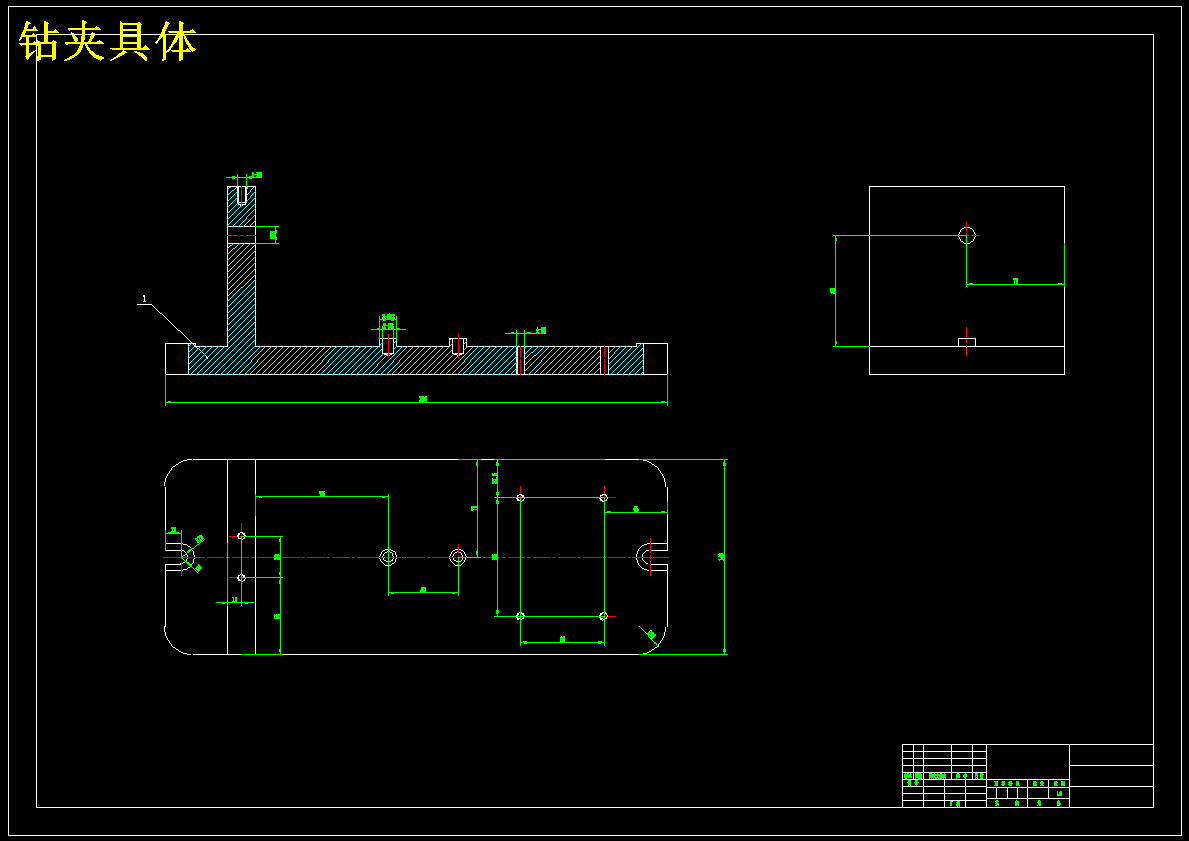
Task: Select the circular hole in the side view
Action: click(967, 235)
